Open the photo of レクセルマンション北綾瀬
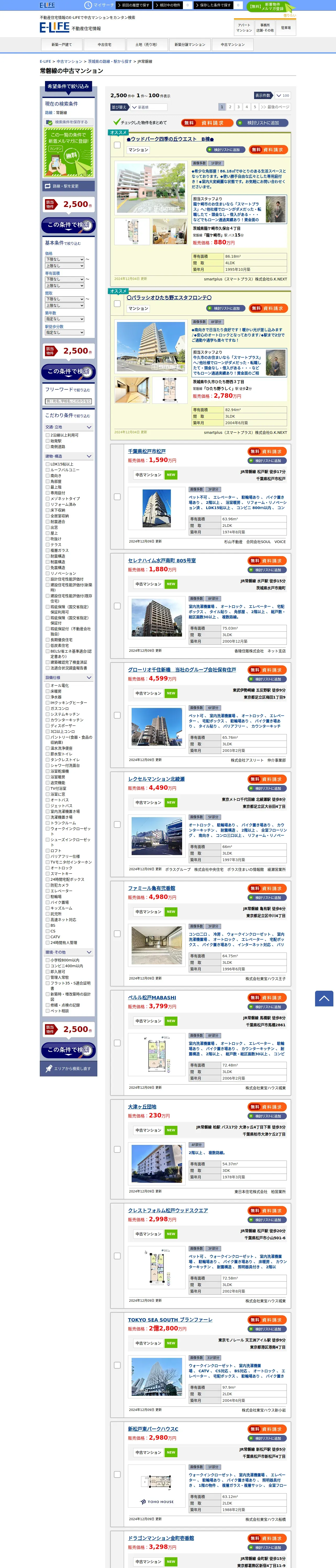This screenshot has width=336, height=1568. pyautogui.click(x=157, y=836)
